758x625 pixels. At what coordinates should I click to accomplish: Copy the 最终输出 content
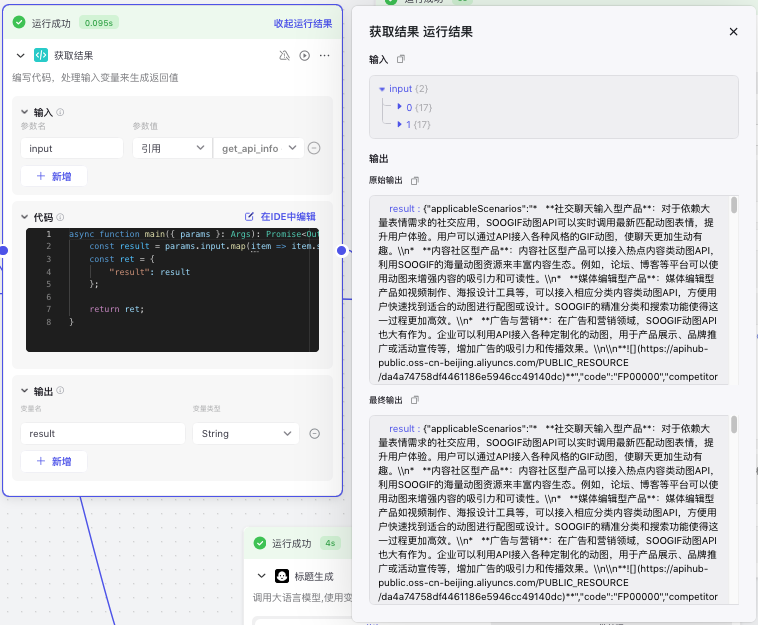pyautogui.click(x=416, y=400)
